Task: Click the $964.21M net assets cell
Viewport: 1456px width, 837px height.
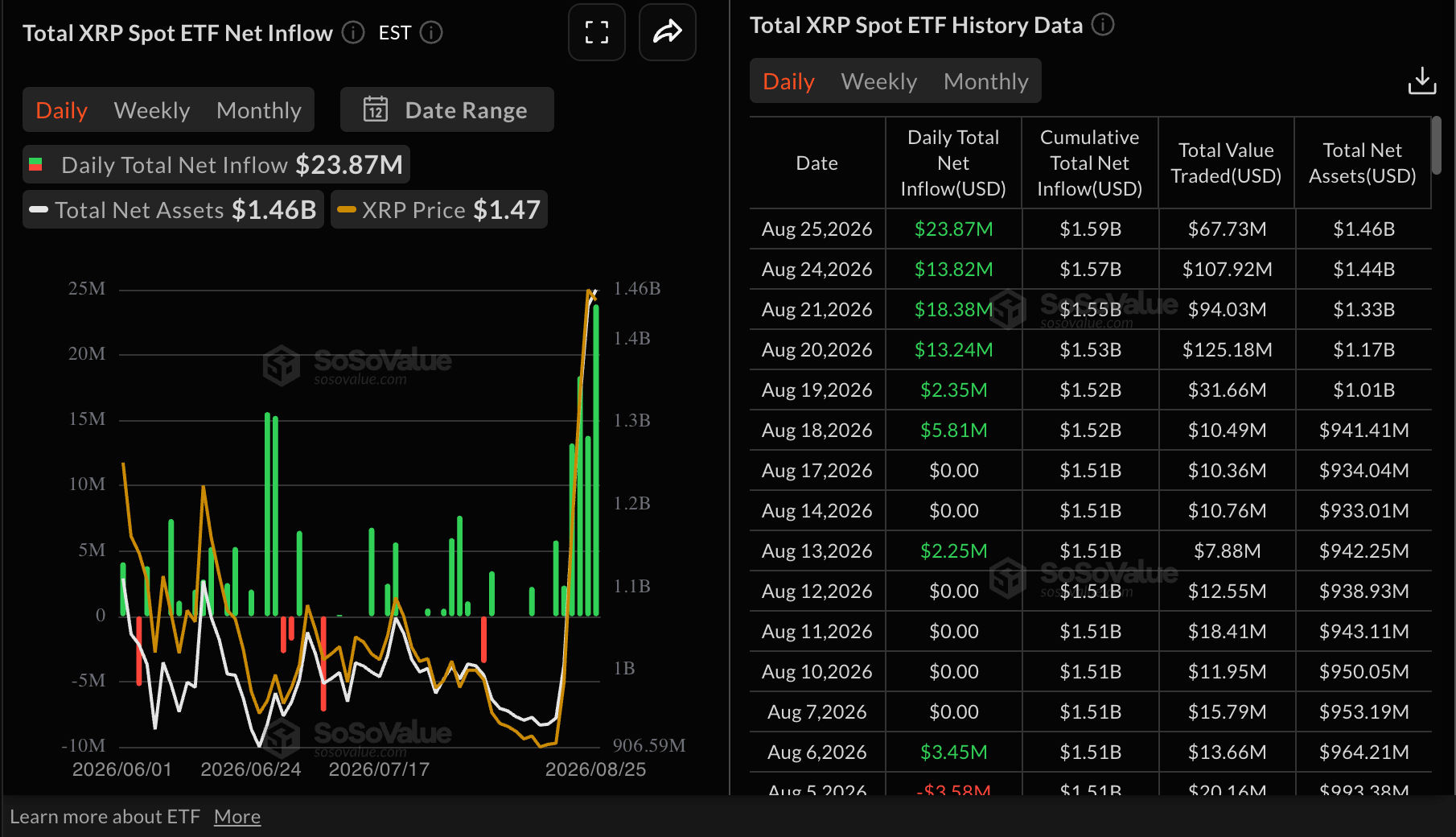Action: (x=1364, y=752)
